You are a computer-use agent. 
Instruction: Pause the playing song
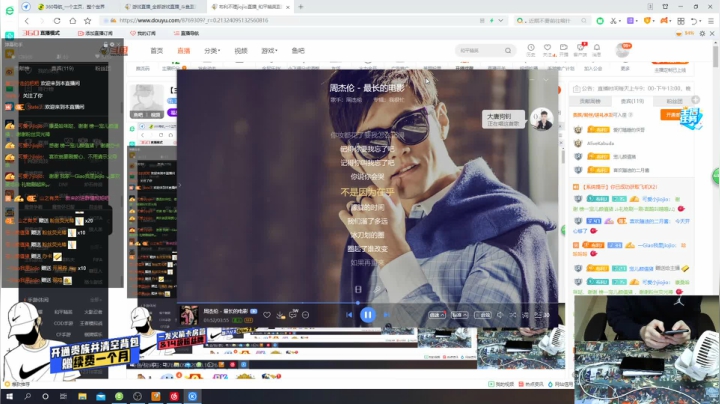[368, 315]
